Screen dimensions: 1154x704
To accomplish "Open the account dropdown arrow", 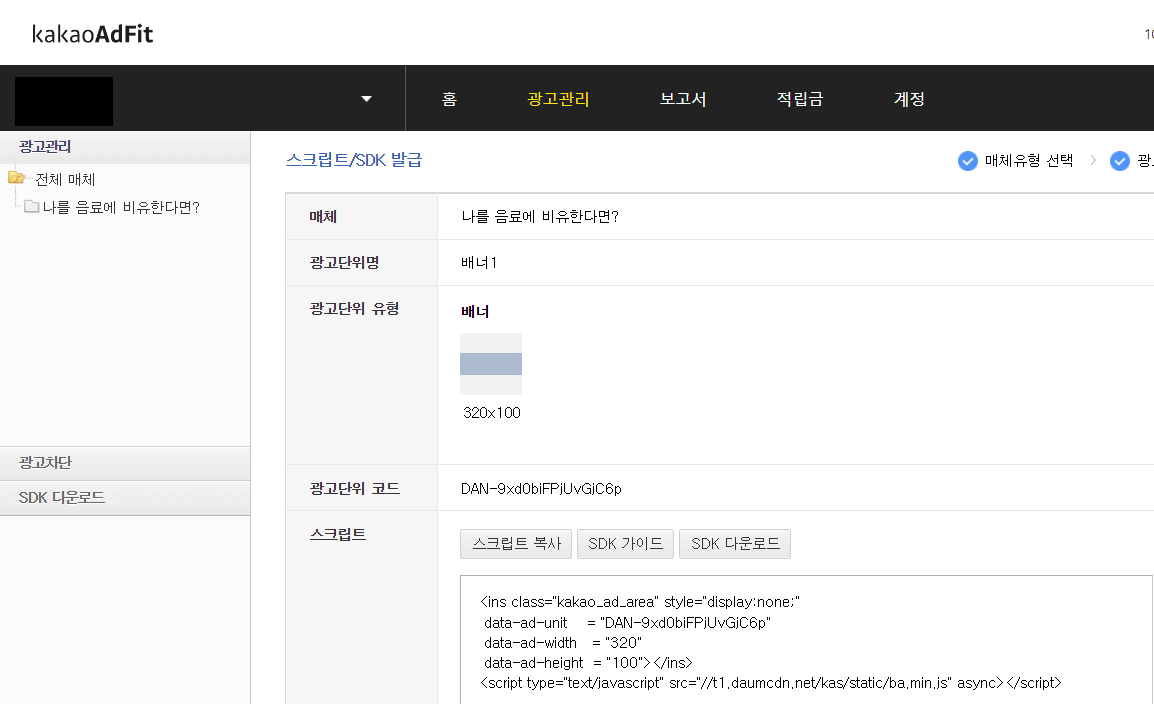I will (367, 99).
